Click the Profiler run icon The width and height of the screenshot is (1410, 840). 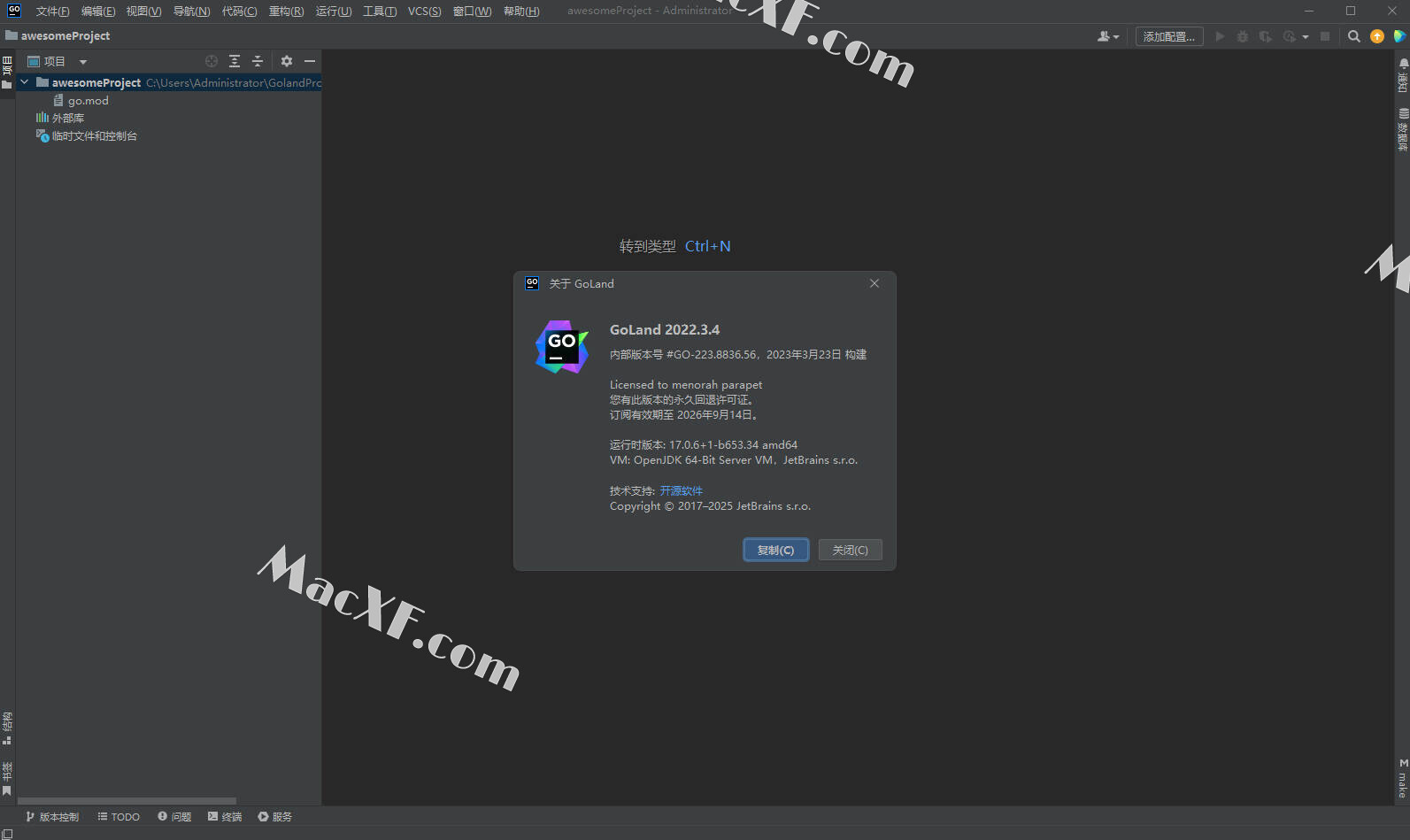(1290, 36)
